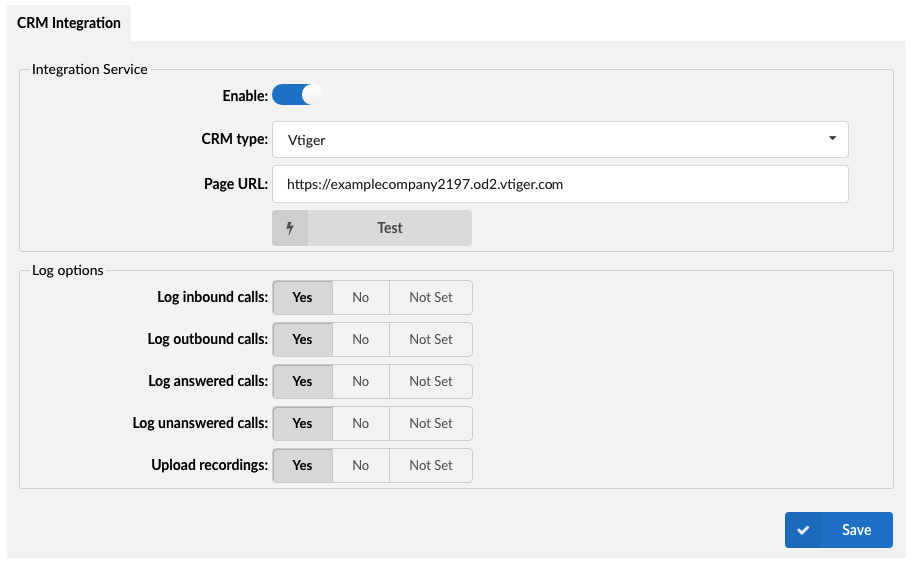Image resolution: width=911 pixels, height=565 pixels.
Task: Toggle the Enable integration switch
Action: (297, 95)
